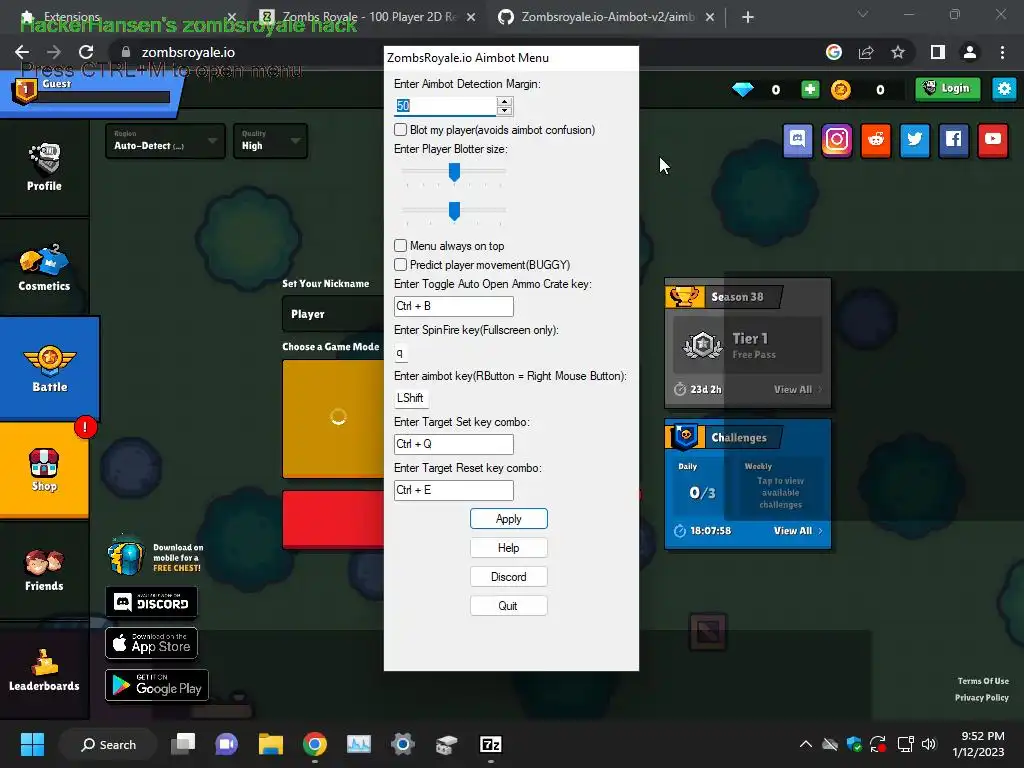The image size is (1024, 768).
Task: Open the Instagram social icon
Action: pos(837,140)
